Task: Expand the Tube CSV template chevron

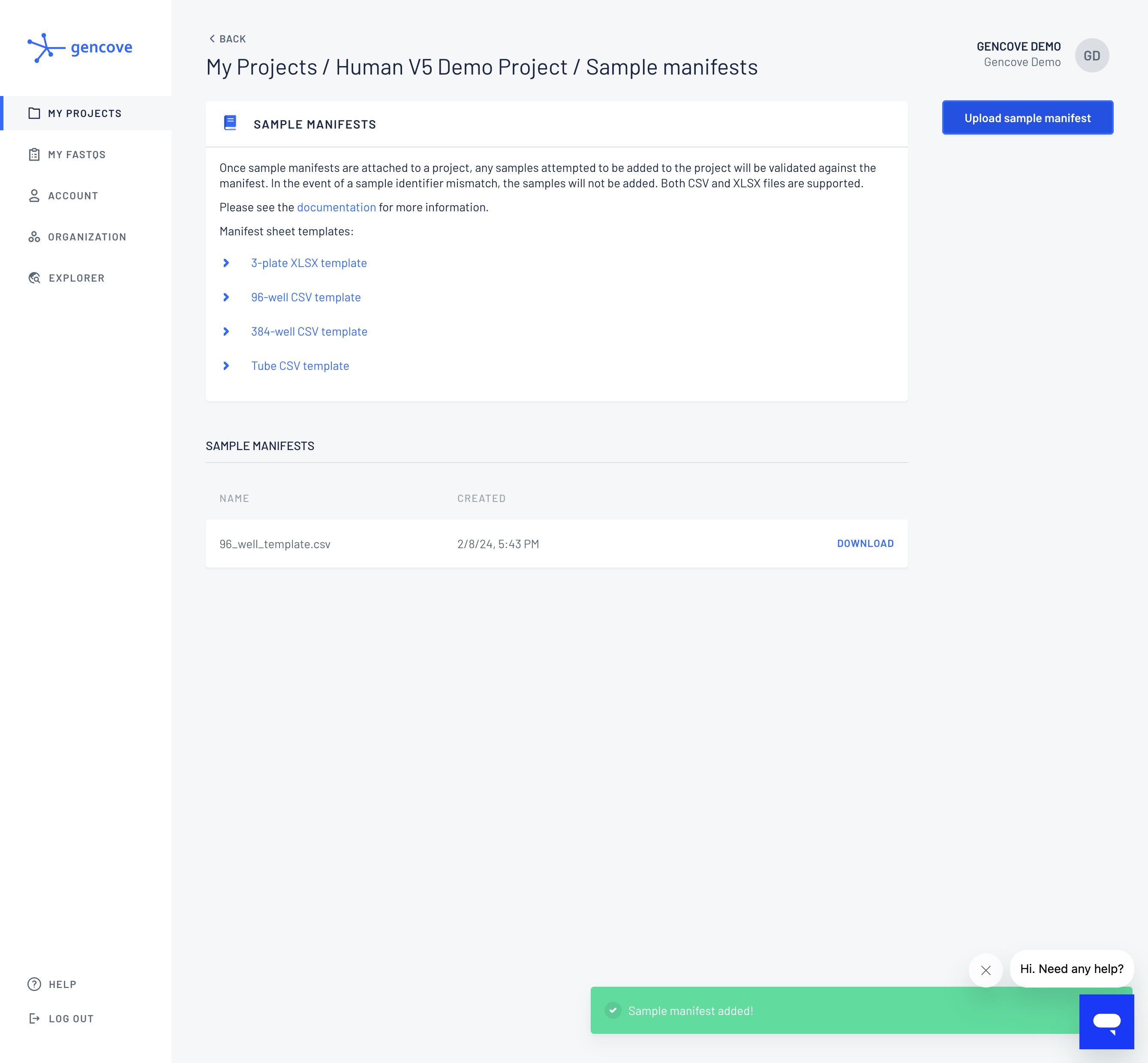Action: 226,366
